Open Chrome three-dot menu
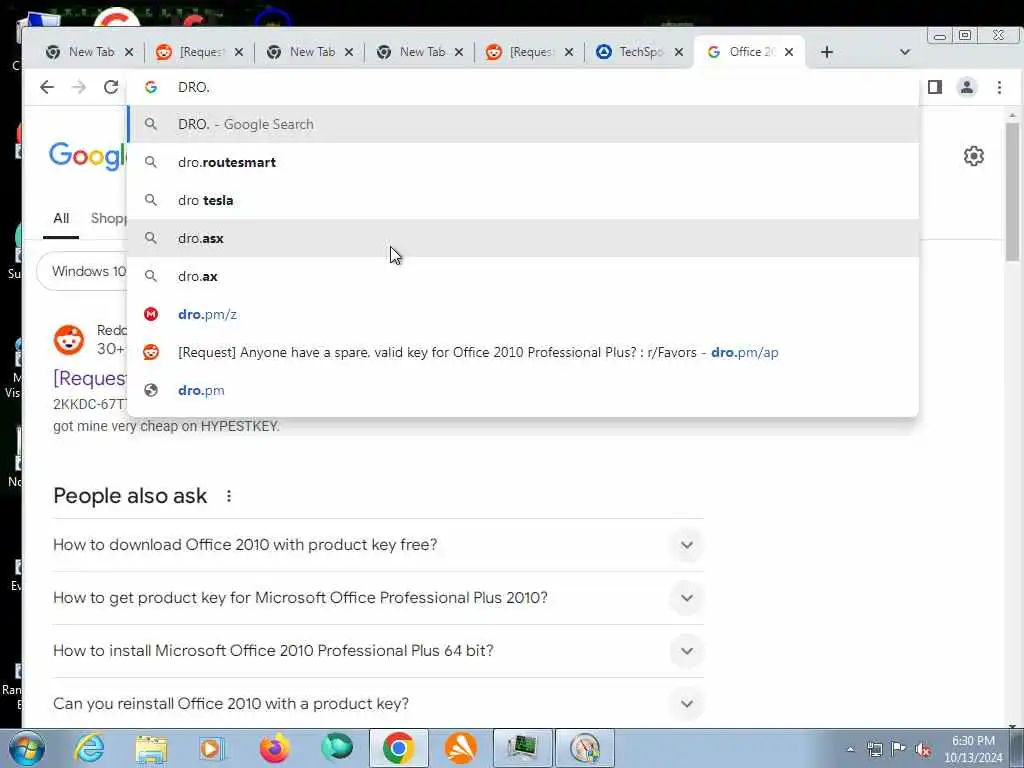The height and width of the screenshot is (768, 1024). point(999,87)
